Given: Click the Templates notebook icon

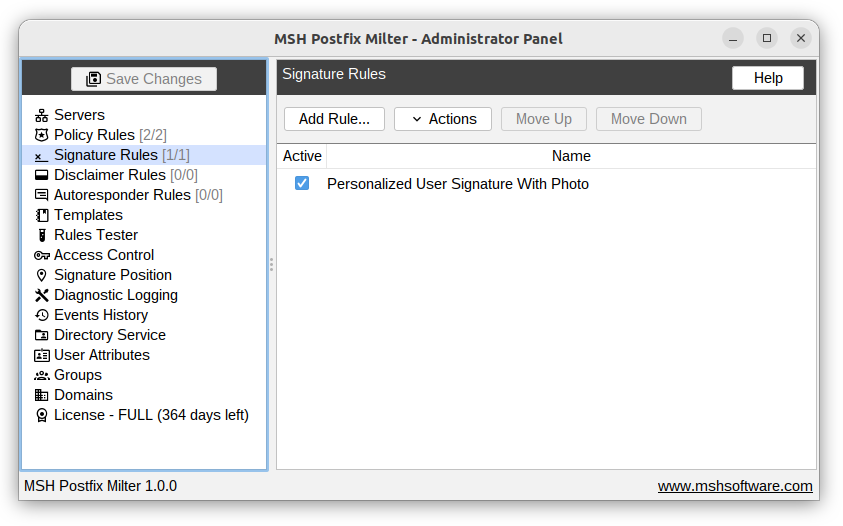Looking at the screenshot, I should point(41,215).
